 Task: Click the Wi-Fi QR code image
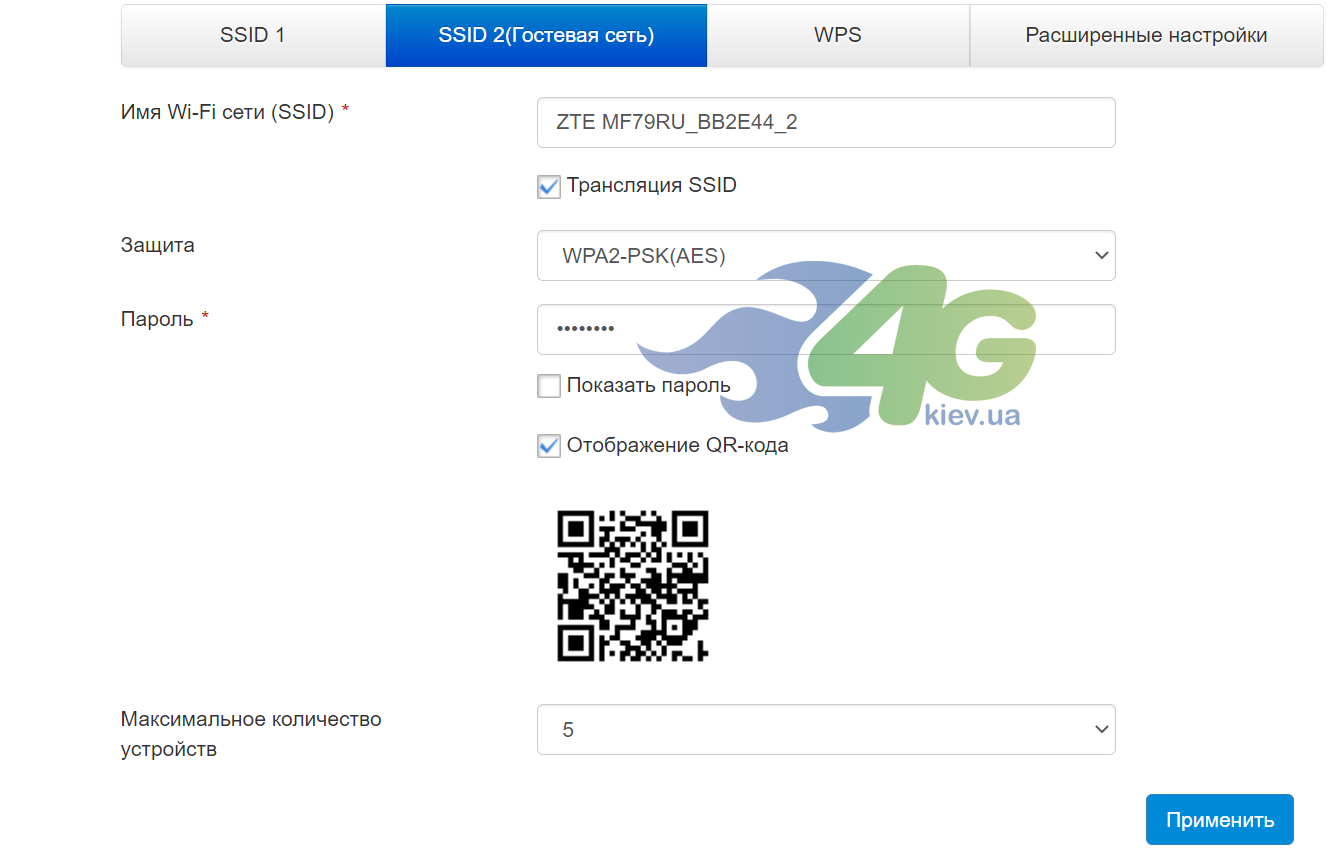tap(633, 586)
